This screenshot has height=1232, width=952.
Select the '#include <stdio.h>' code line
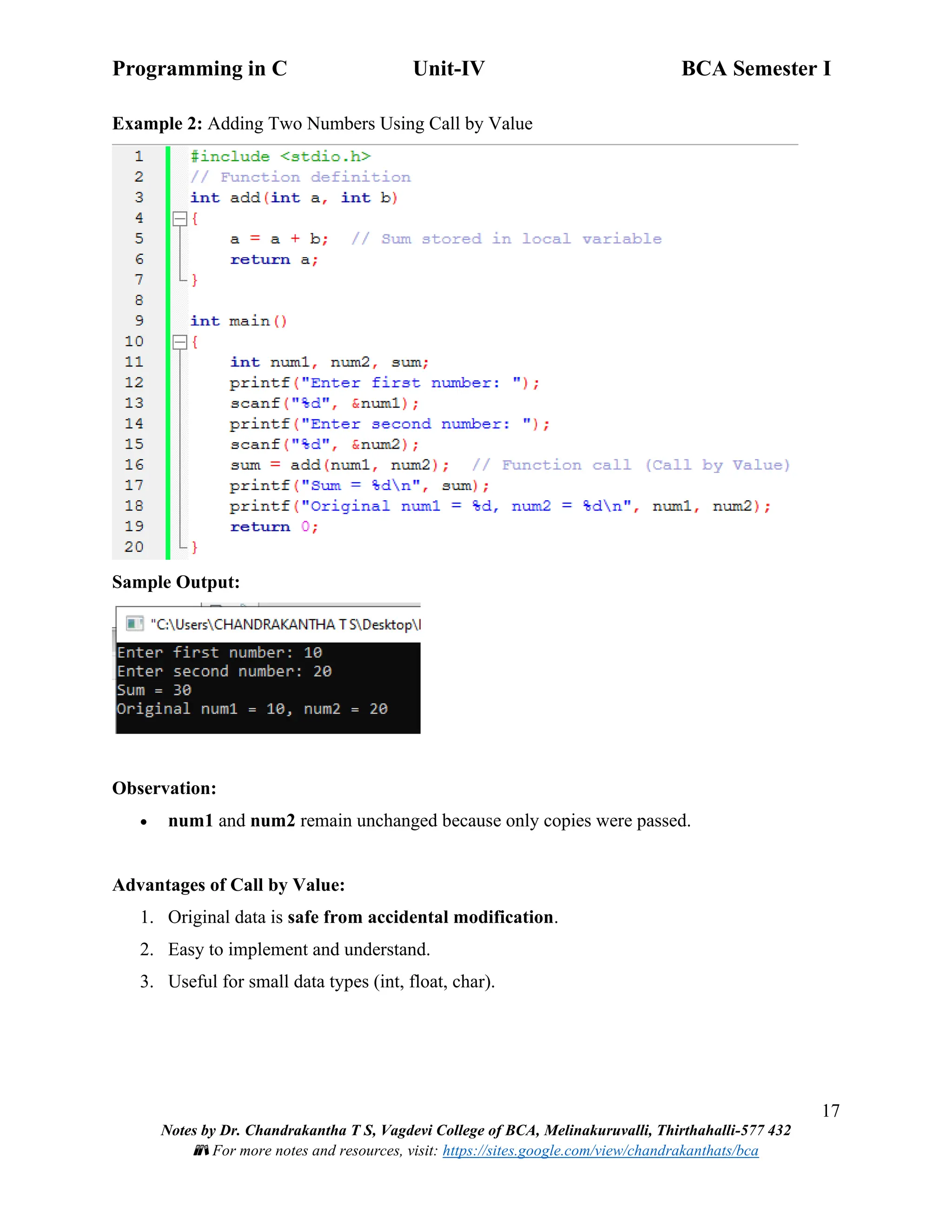280,156
